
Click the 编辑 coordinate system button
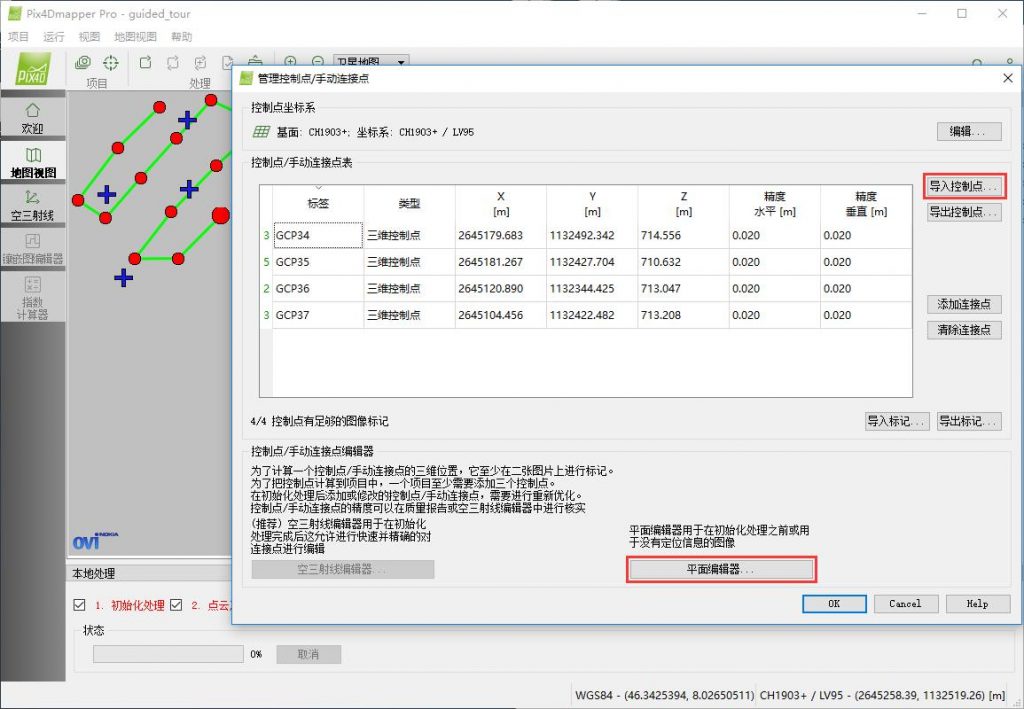(x=968, y=131)
